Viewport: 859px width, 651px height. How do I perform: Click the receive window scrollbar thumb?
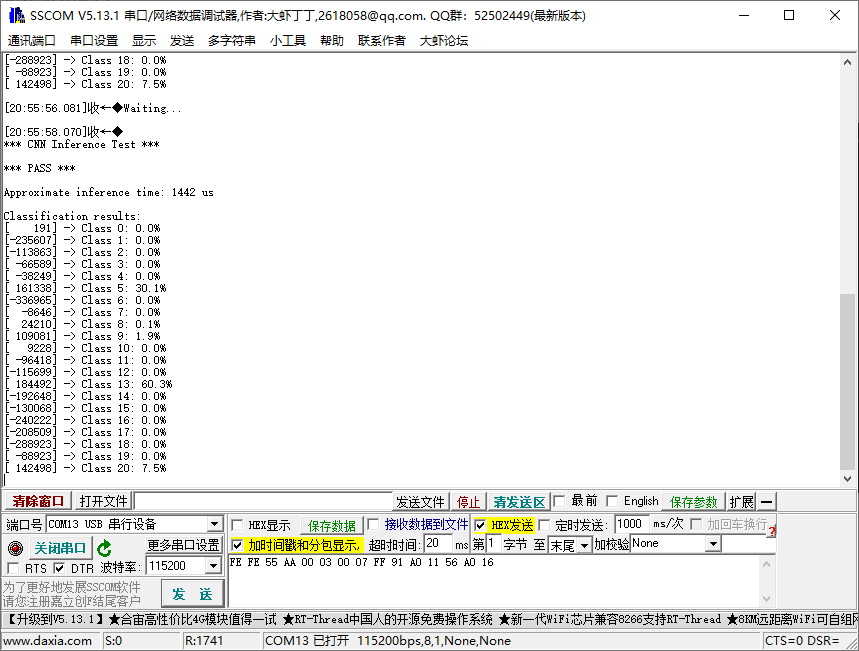coord(847,381)
